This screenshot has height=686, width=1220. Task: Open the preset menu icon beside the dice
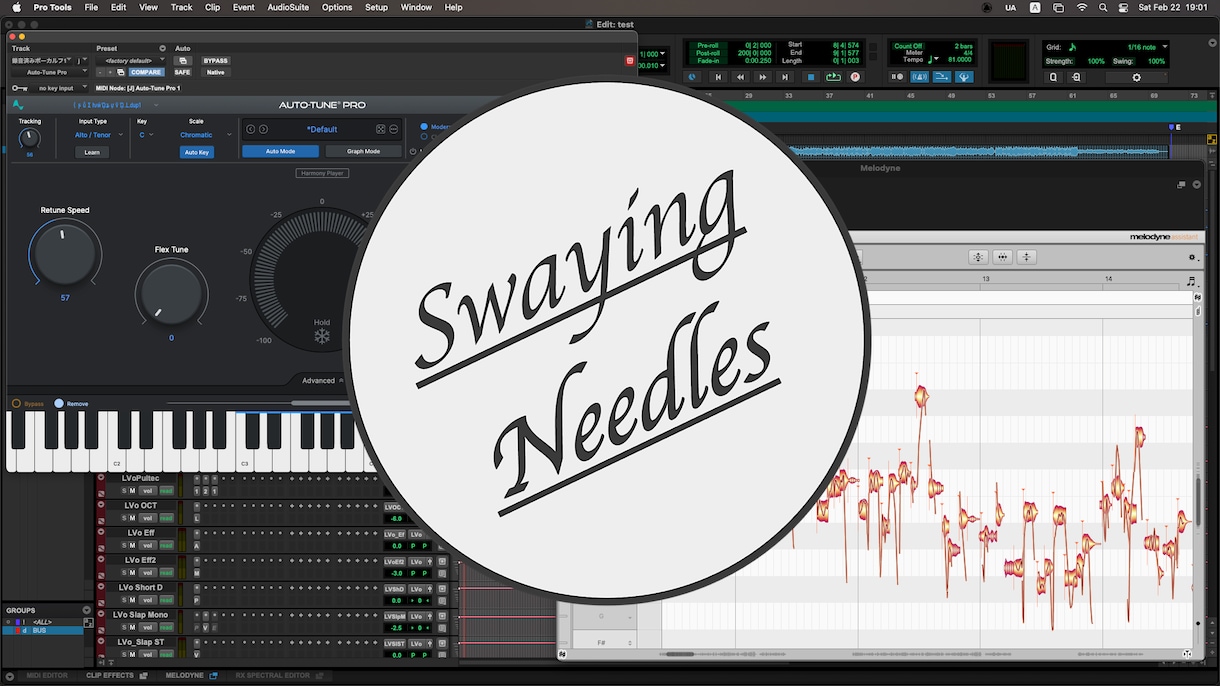(394, 129)
